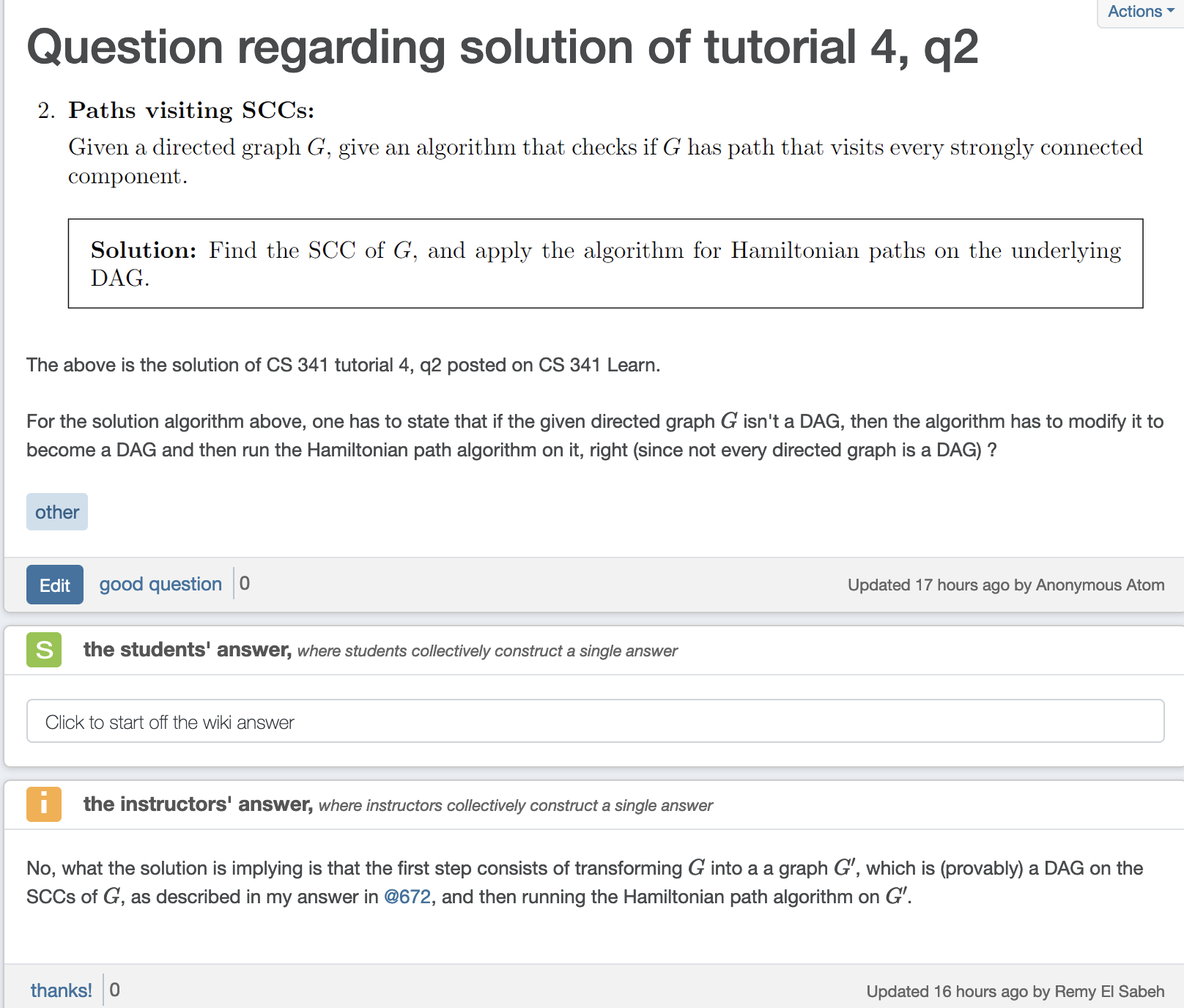Click "Updated 17 hours ago by Anonymous Atom"

click(1005, 585)
